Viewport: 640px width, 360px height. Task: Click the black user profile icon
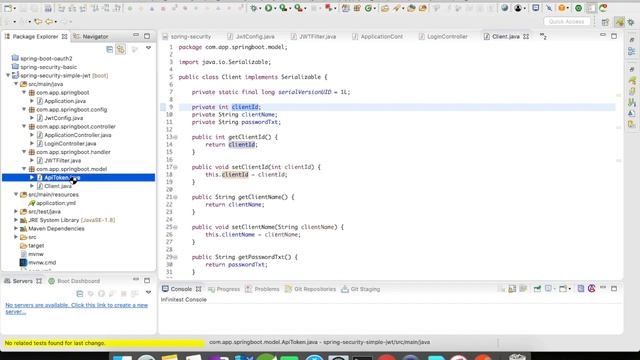[x=518, y=8]
